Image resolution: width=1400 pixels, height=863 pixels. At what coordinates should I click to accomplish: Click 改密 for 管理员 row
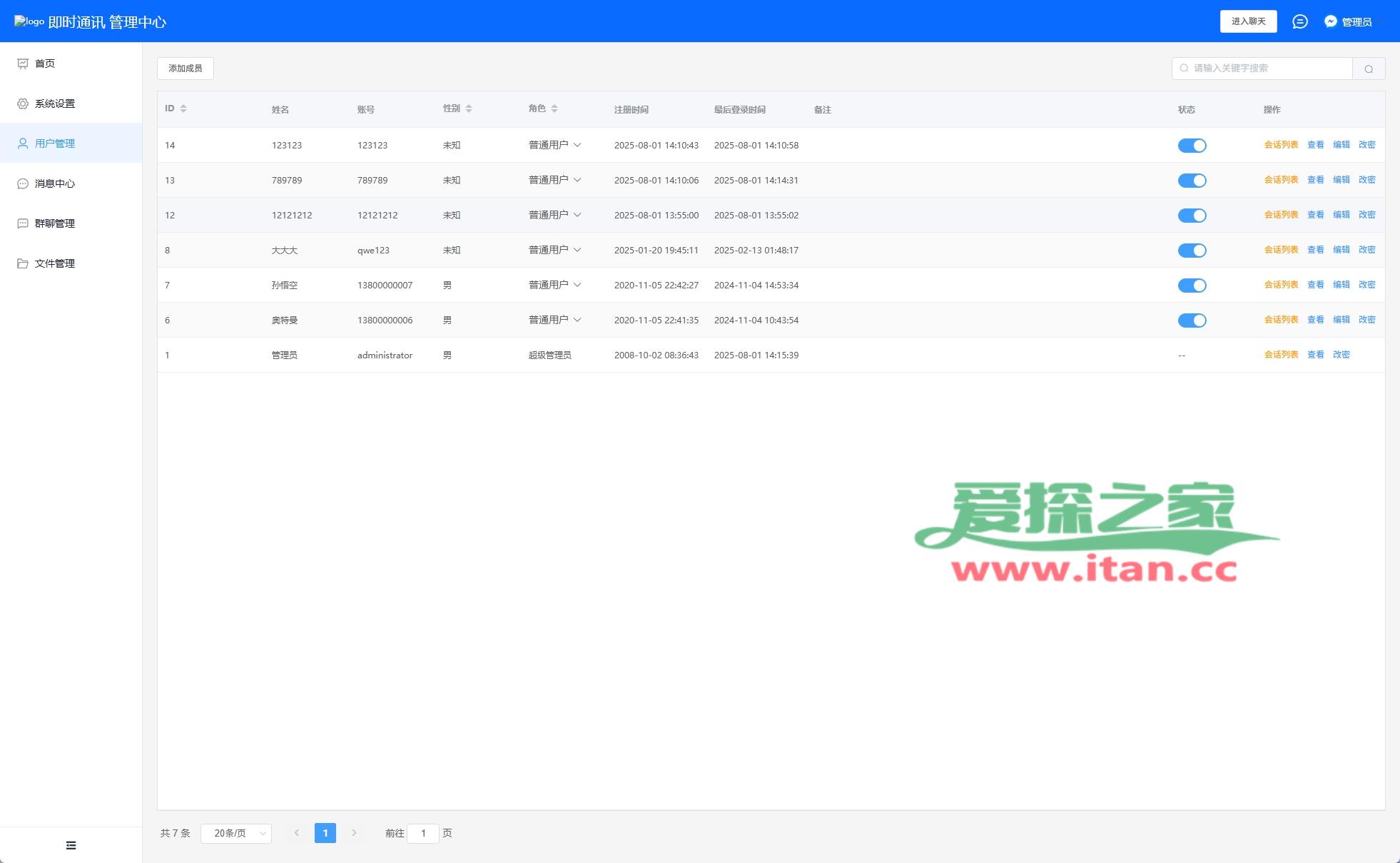click(x=1341, y=355)
